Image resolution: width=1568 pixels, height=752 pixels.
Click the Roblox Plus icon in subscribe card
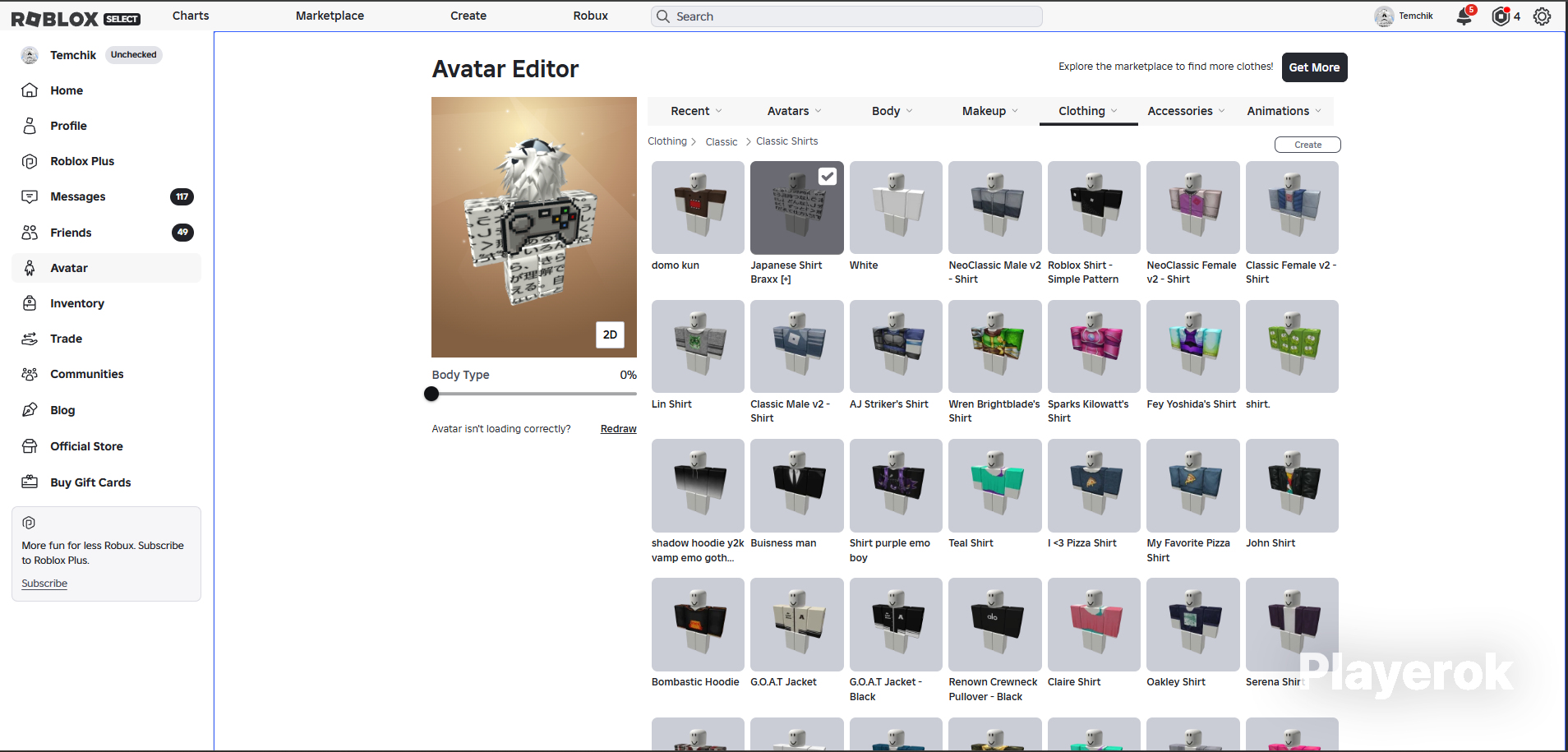click(29, 523)
